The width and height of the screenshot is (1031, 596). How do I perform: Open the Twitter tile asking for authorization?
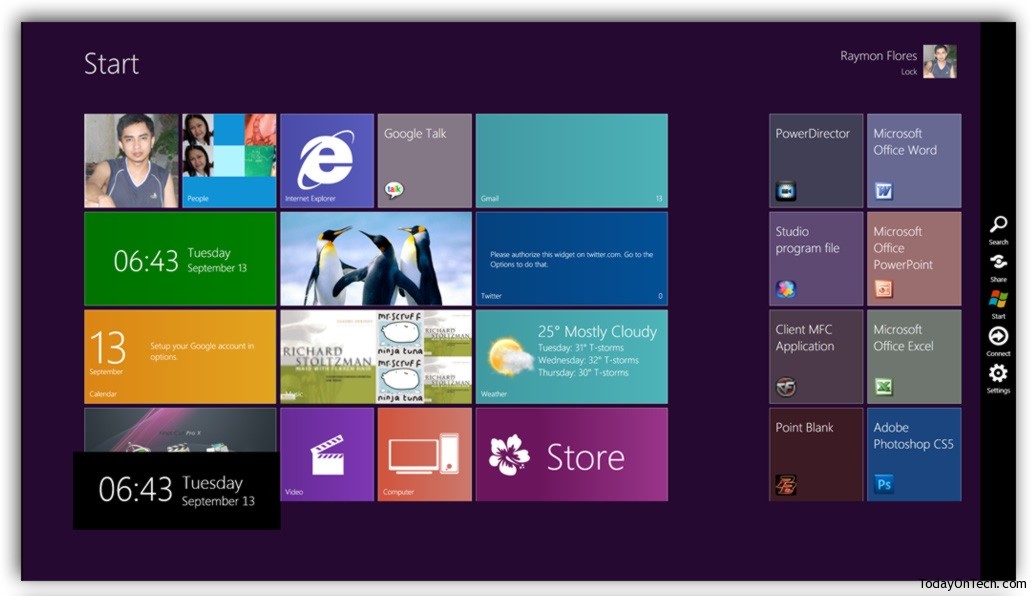[571, 259]
